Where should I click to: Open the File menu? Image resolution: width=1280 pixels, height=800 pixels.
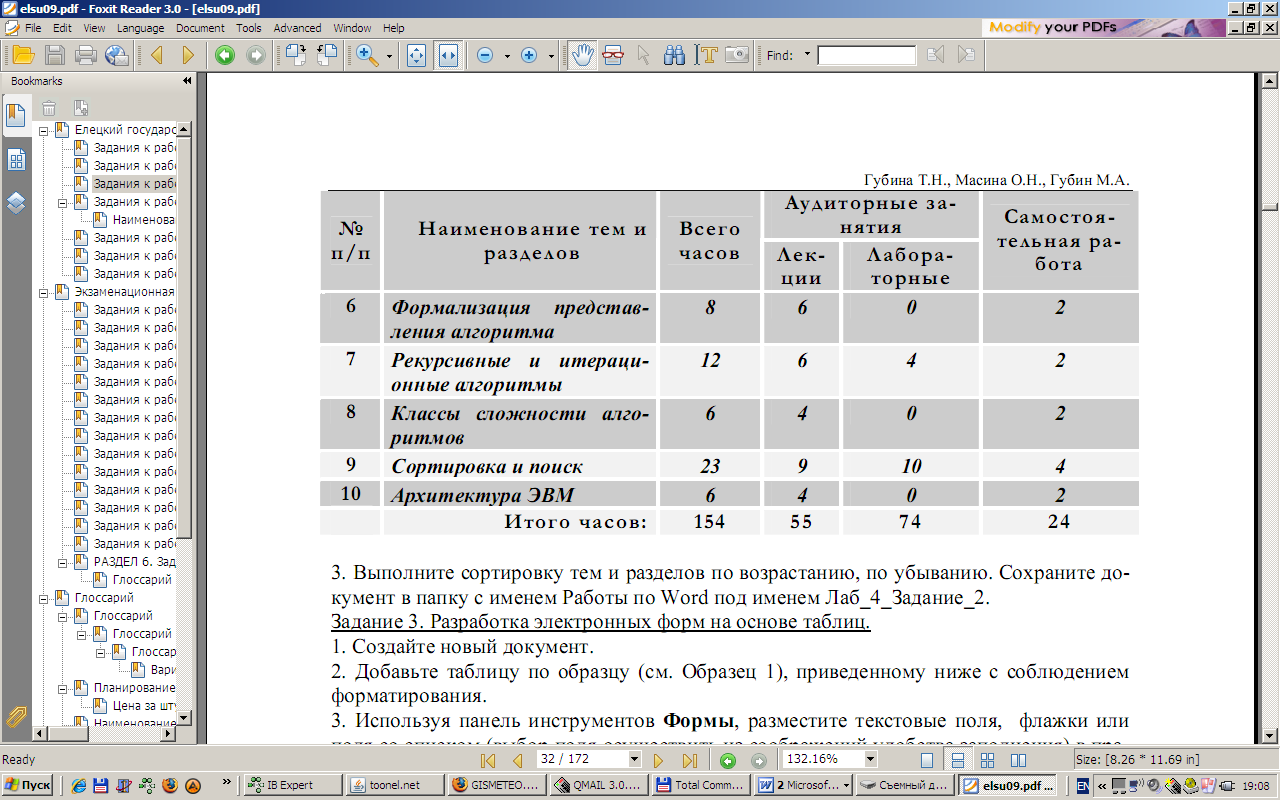pos(32,28)
